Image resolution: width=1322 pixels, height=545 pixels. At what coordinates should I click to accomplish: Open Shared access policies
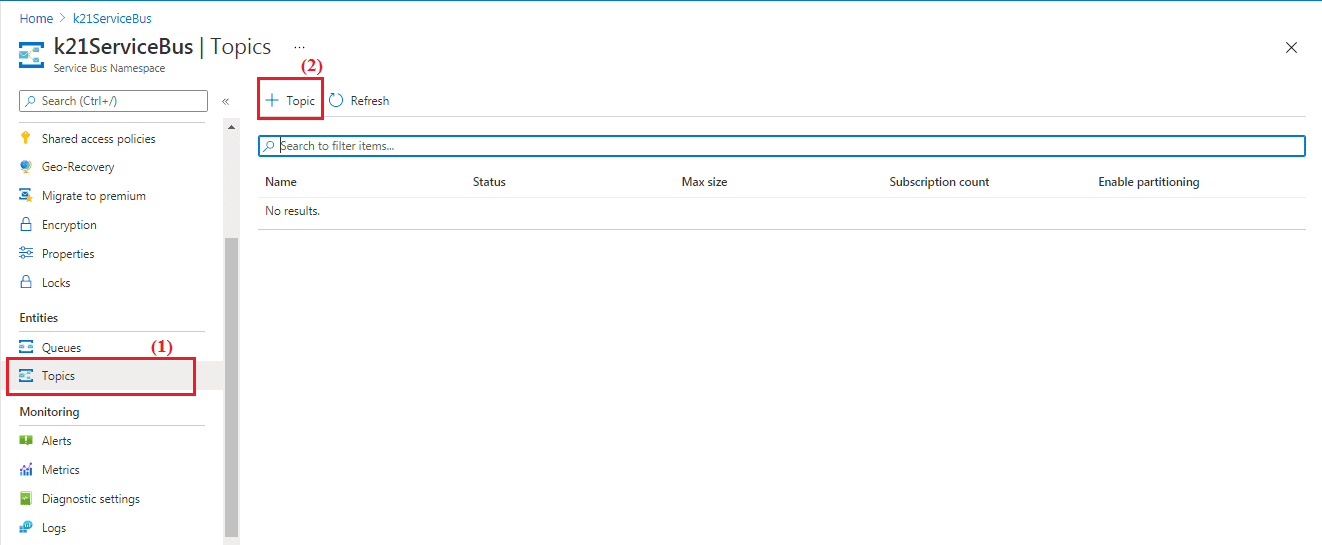(x=99, y=139)
